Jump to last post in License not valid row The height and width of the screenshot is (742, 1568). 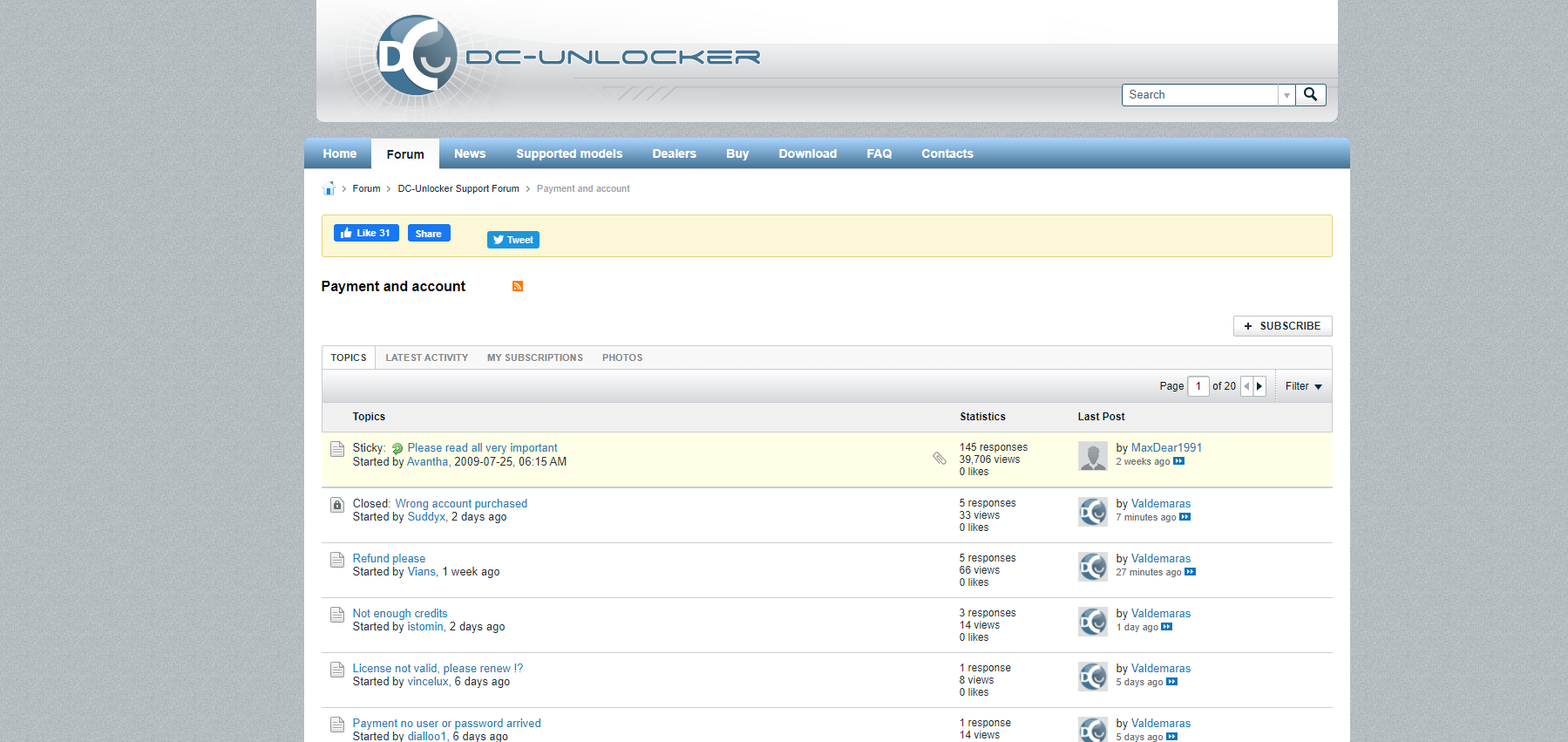[1171, 682]
